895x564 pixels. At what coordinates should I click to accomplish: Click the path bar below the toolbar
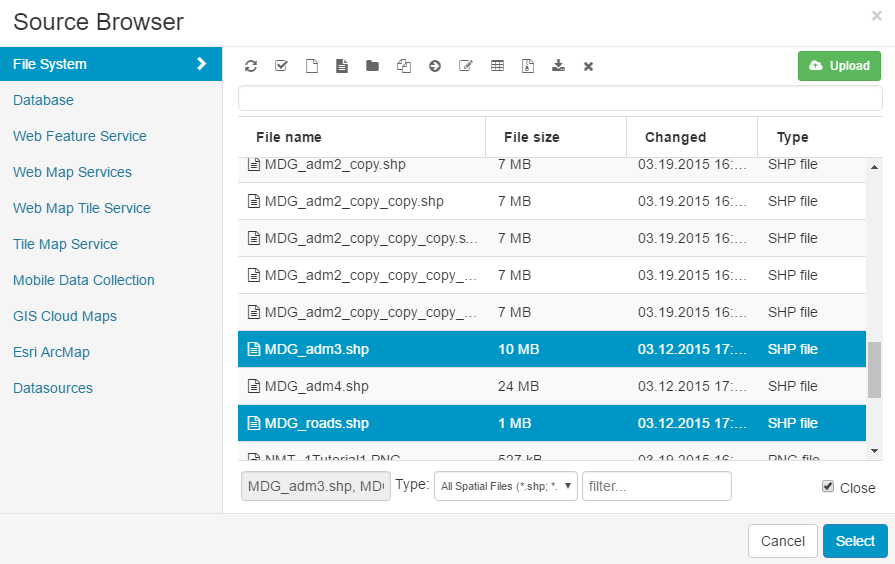point(560,98)
